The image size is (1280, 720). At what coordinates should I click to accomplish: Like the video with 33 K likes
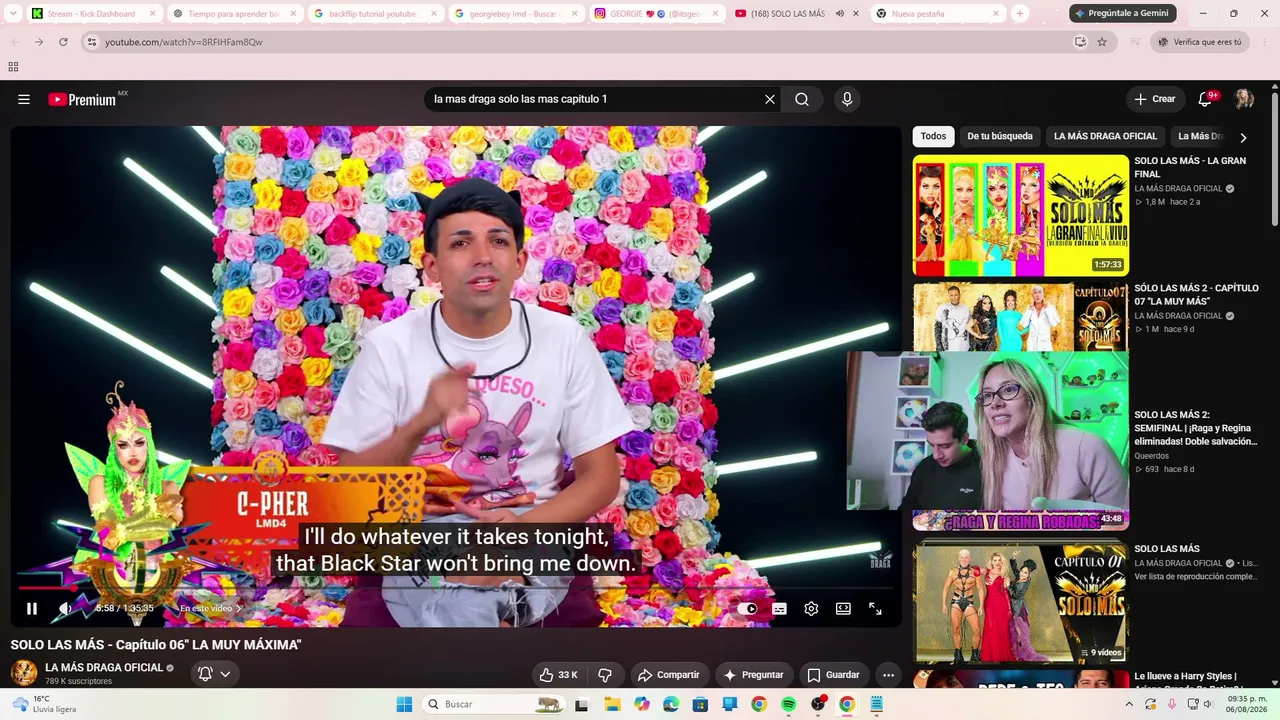[x=558, y=675]
